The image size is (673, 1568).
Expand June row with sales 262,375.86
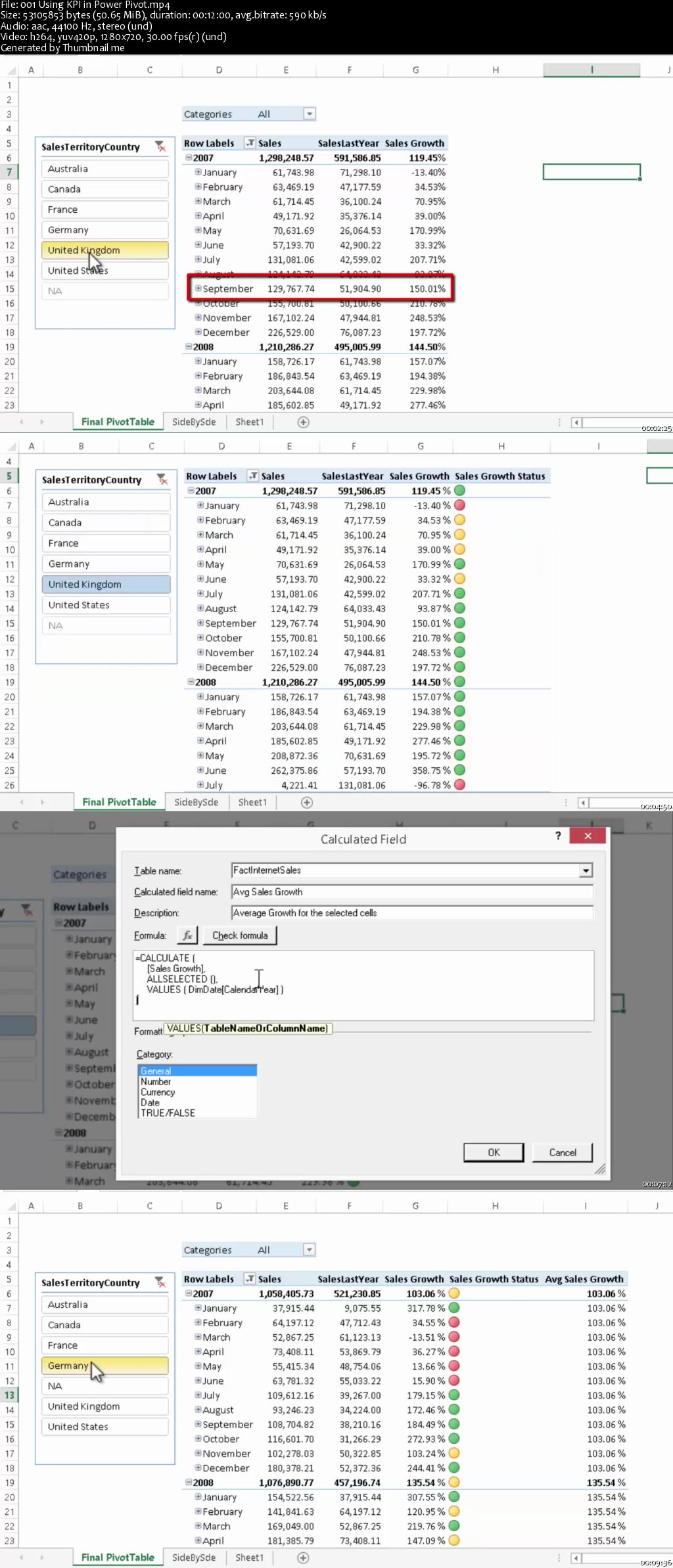[x=200, y=770]
